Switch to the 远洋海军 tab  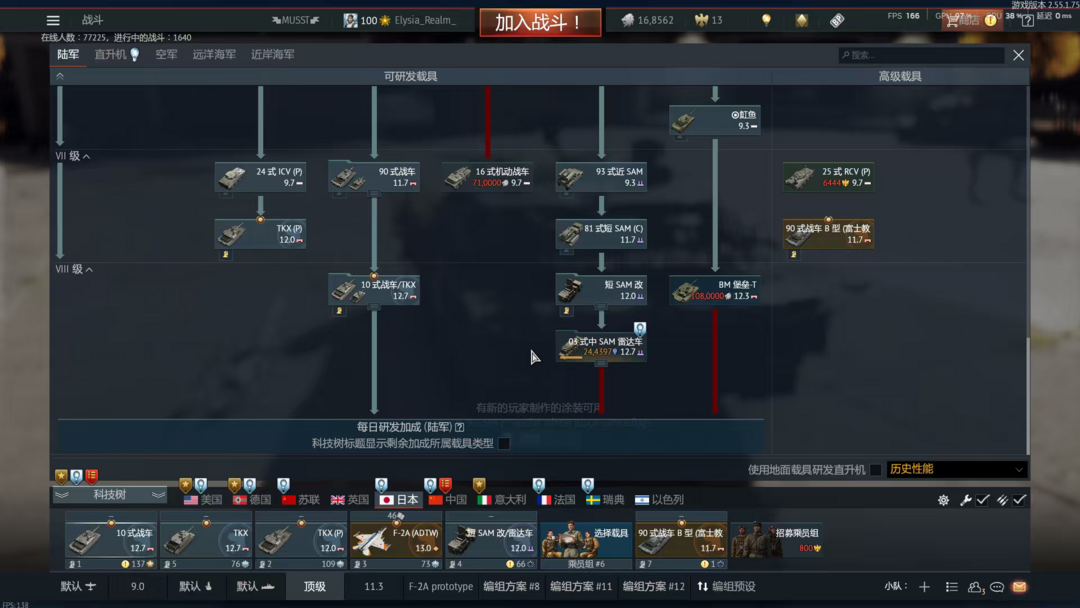coord(214,55)
